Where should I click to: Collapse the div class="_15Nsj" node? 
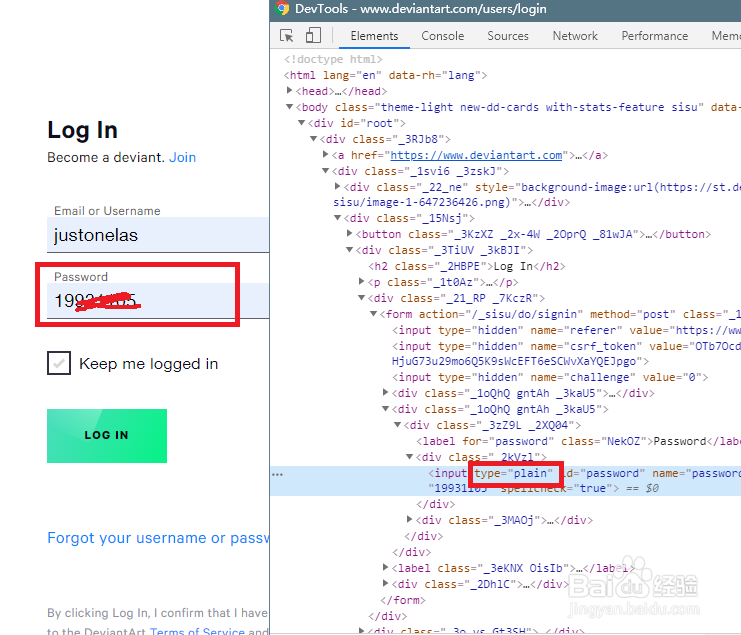coord(337,218)
